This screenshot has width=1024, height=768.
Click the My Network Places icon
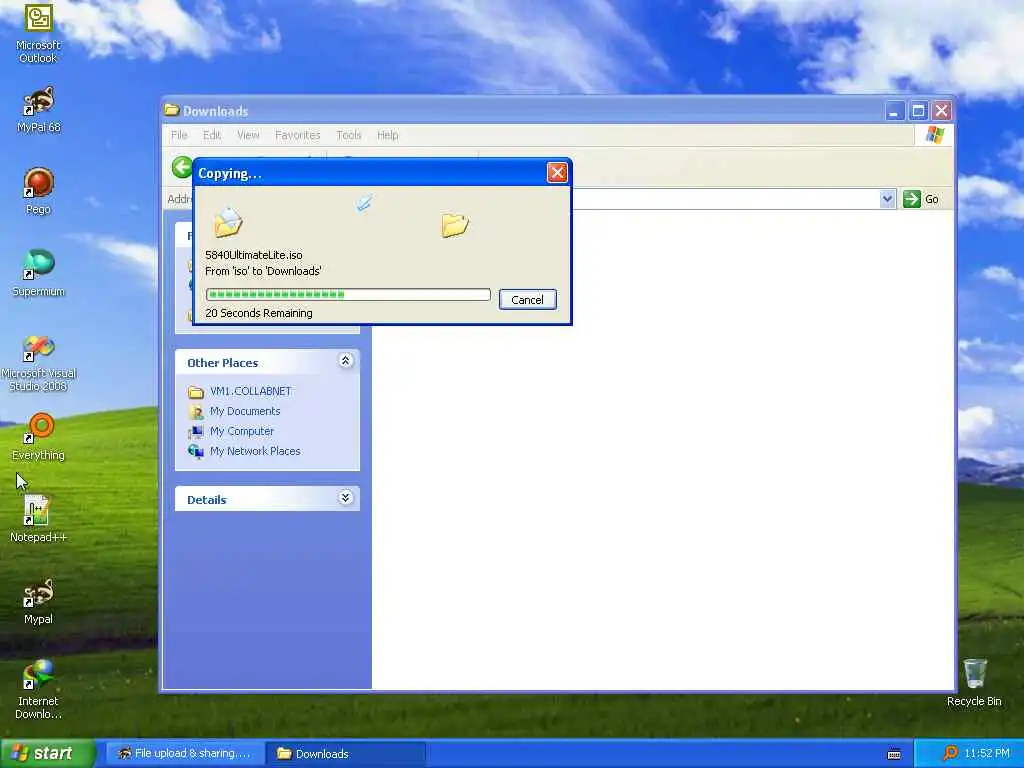(196, 451)
